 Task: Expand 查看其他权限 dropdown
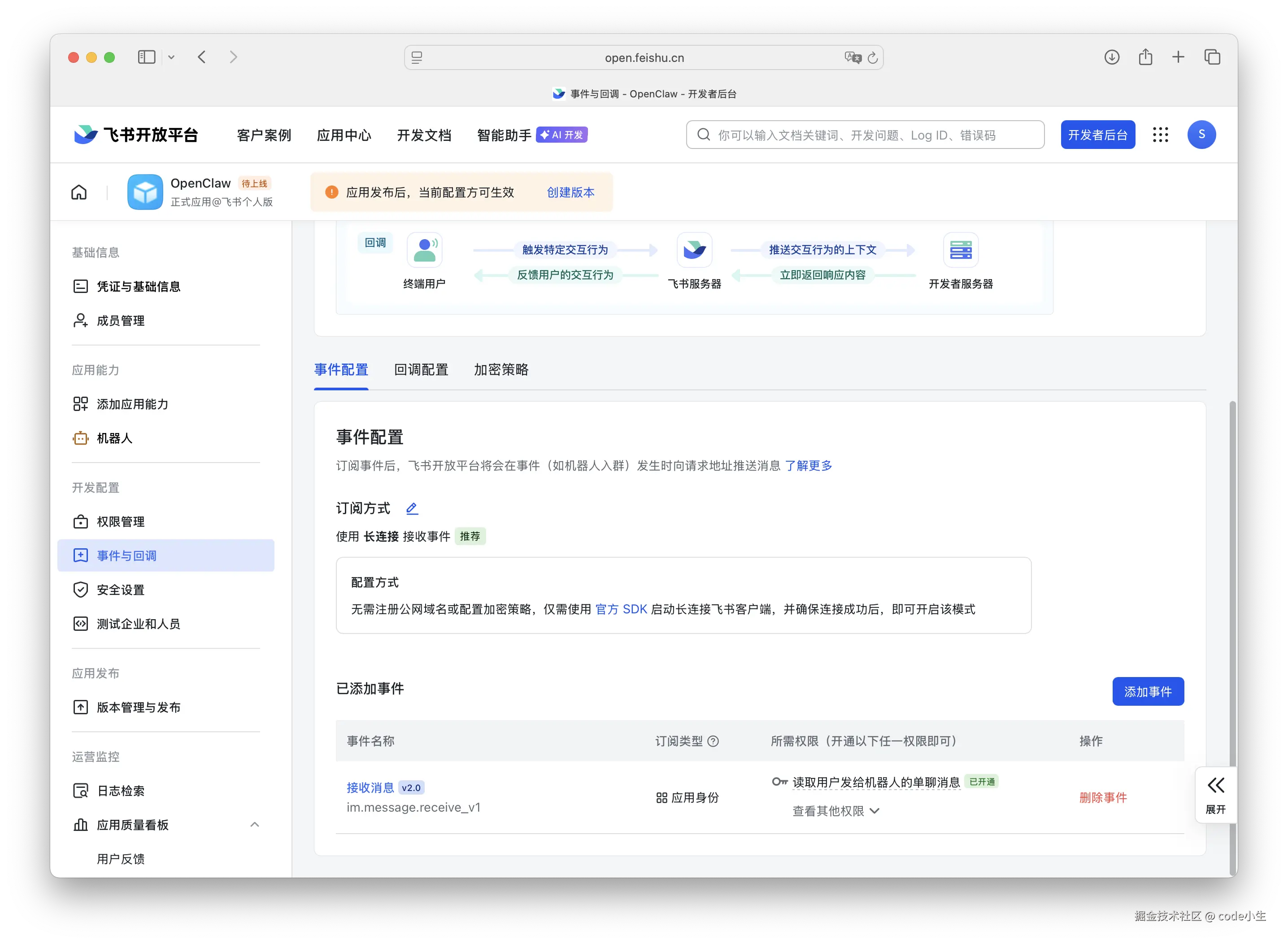coord(835,811)
